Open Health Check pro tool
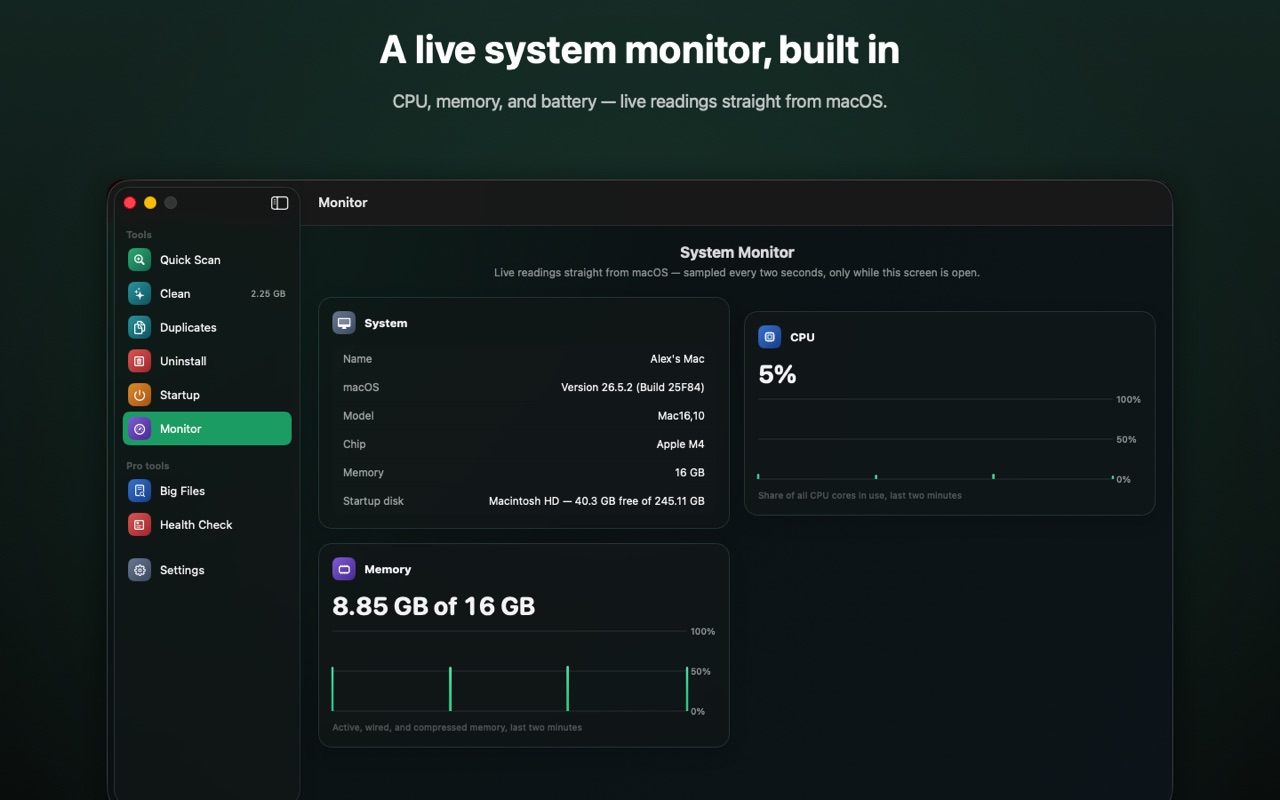 207,525
